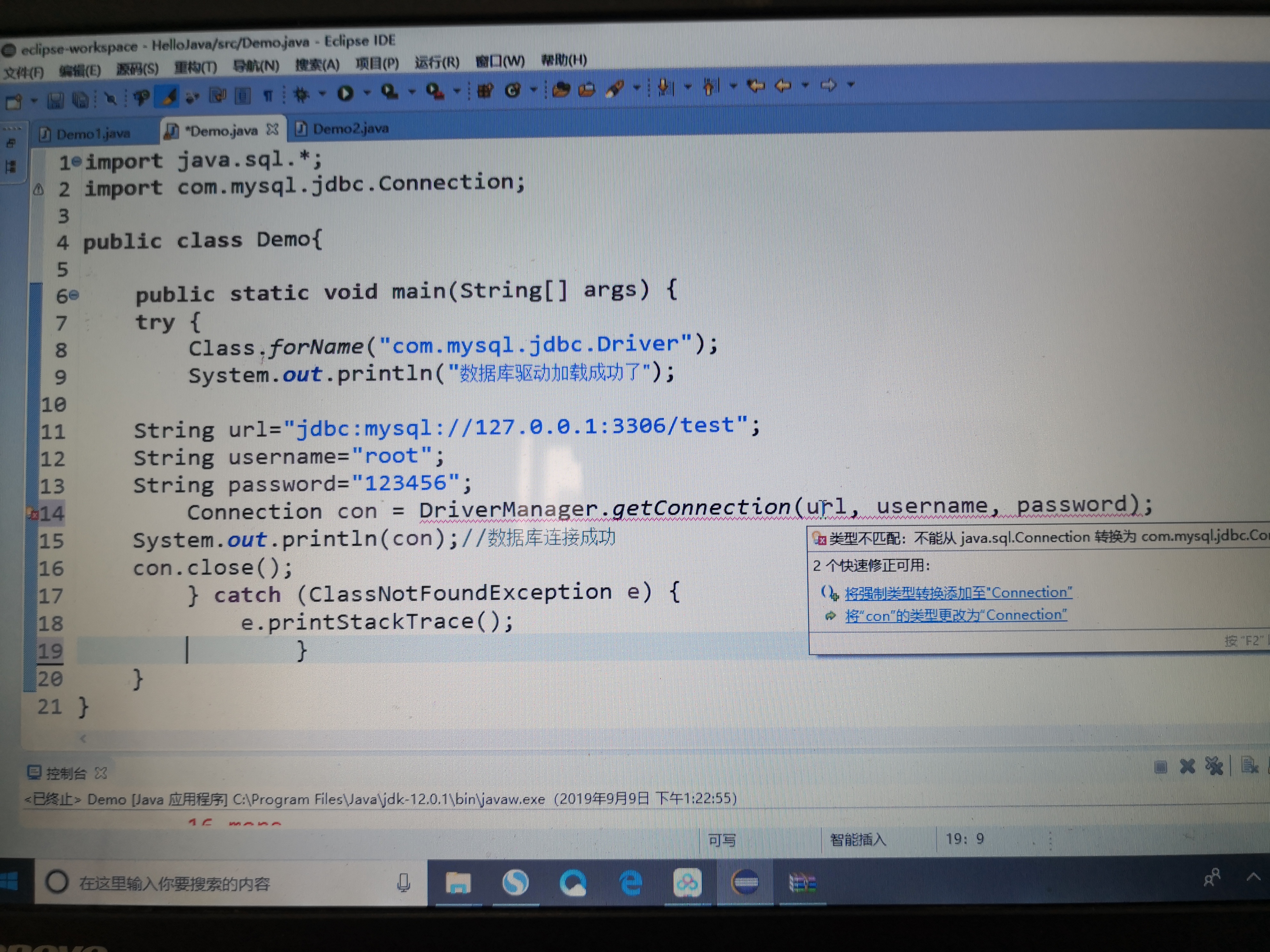Click the Eclipse taskbar icon

tap(745, 882)
